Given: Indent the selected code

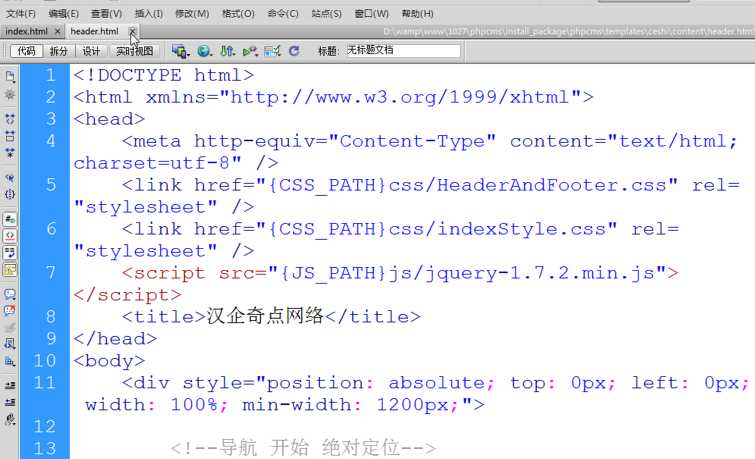Looking at the screenshot, I should tap(10, 385).
